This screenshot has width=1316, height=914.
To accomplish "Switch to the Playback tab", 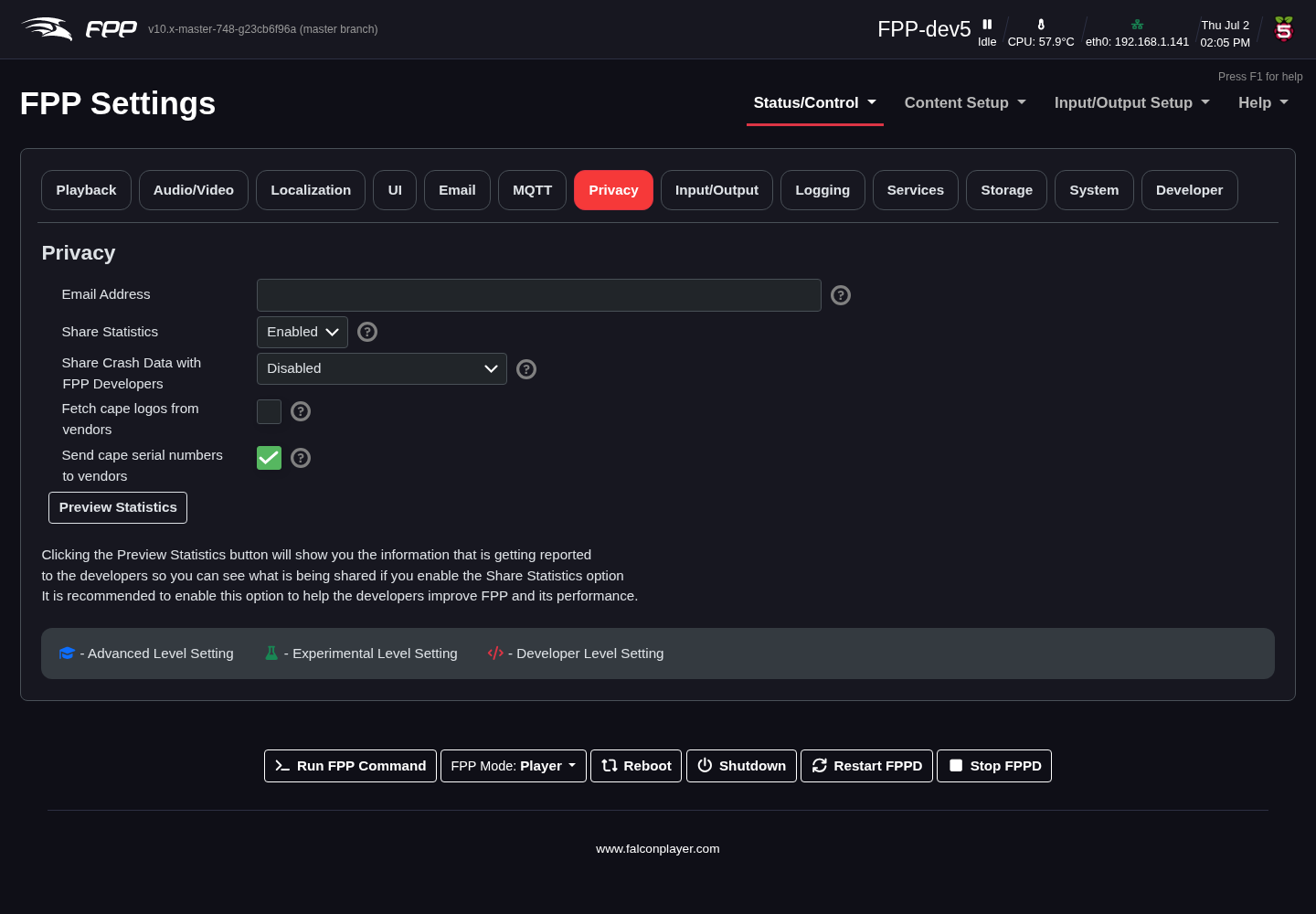I will (x=86, y=190).
